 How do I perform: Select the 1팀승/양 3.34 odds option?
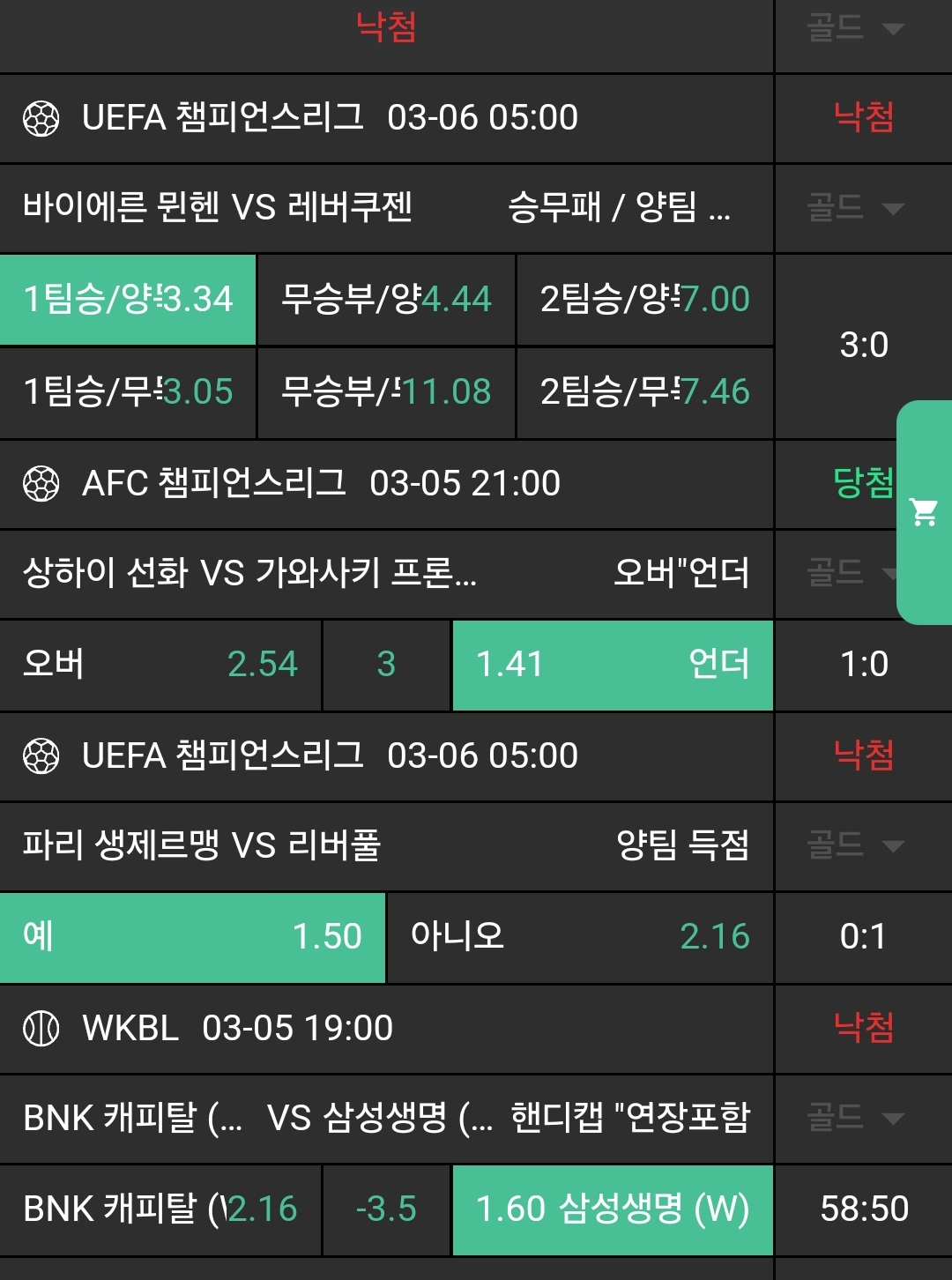pos(128,300)
